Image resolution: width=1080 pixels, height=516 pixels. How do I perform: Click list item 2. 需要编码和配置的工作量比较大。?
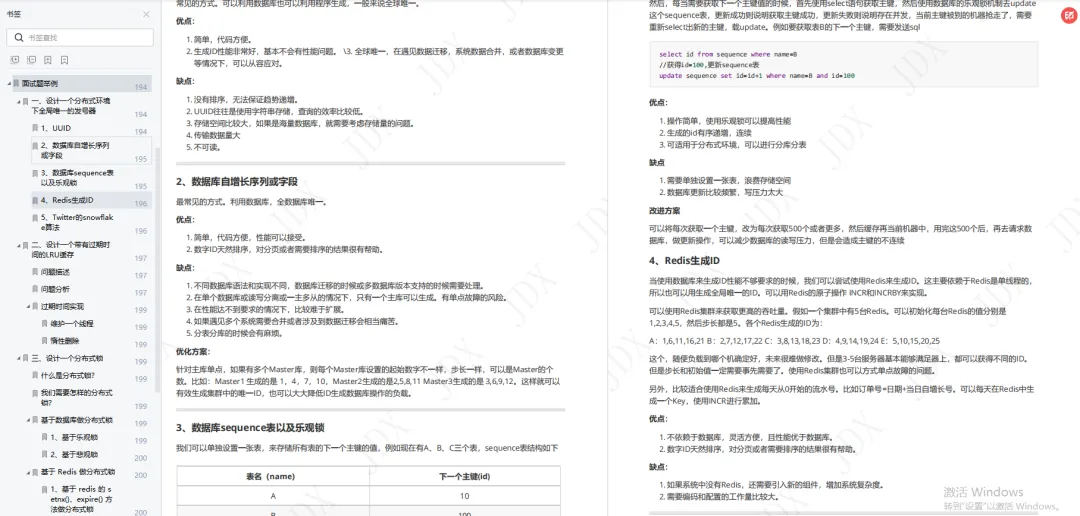coord(718,496)
